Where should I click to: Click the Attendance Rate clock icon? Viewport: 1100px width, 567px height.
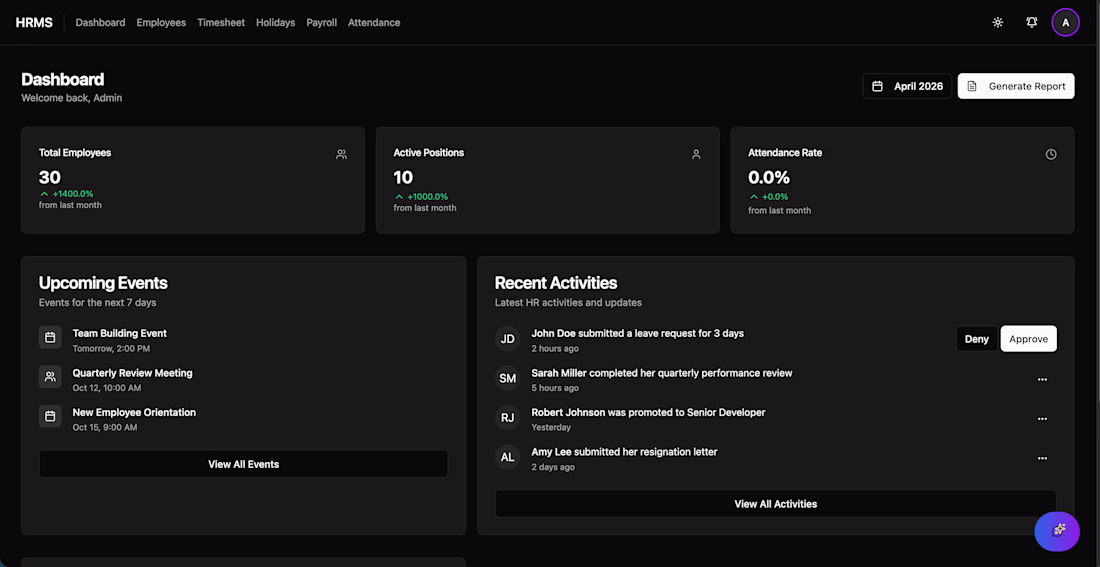tap(1051, 155)
